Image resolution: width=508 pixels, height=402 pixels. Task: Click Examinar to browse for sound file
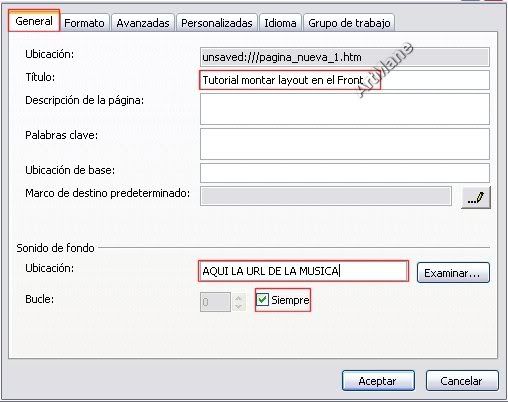(x=453, y=273)
